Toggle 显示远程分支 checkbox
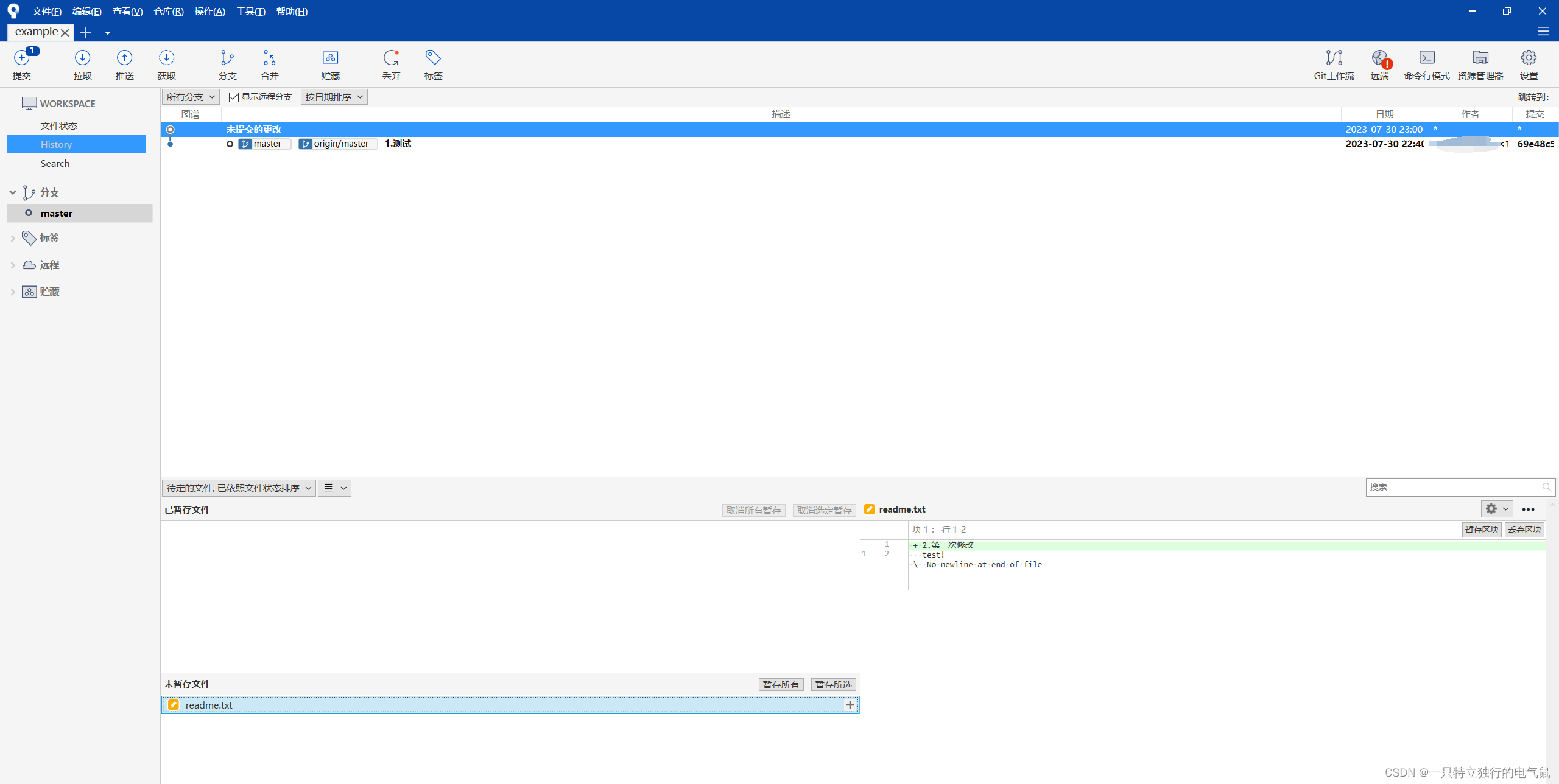The width and height of the screenshot is (1559, 784). tap(234, 97)
